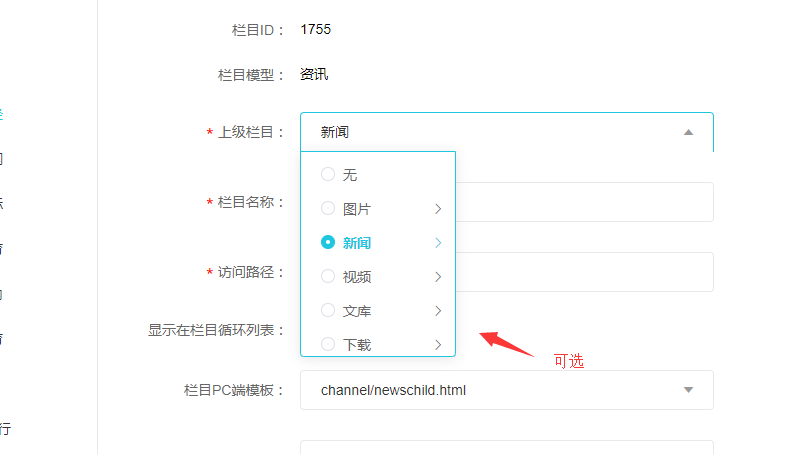Select the 下载 radio button
The height and width of the screenshot is (454, 799).
(x=328, y=344)
